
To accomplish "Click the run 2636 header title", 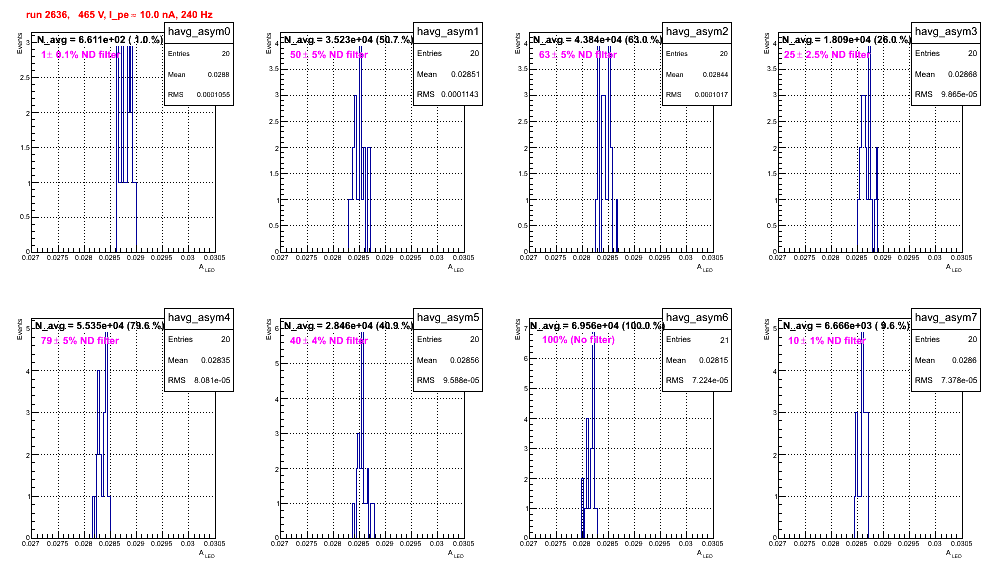I will coord(119,14).
